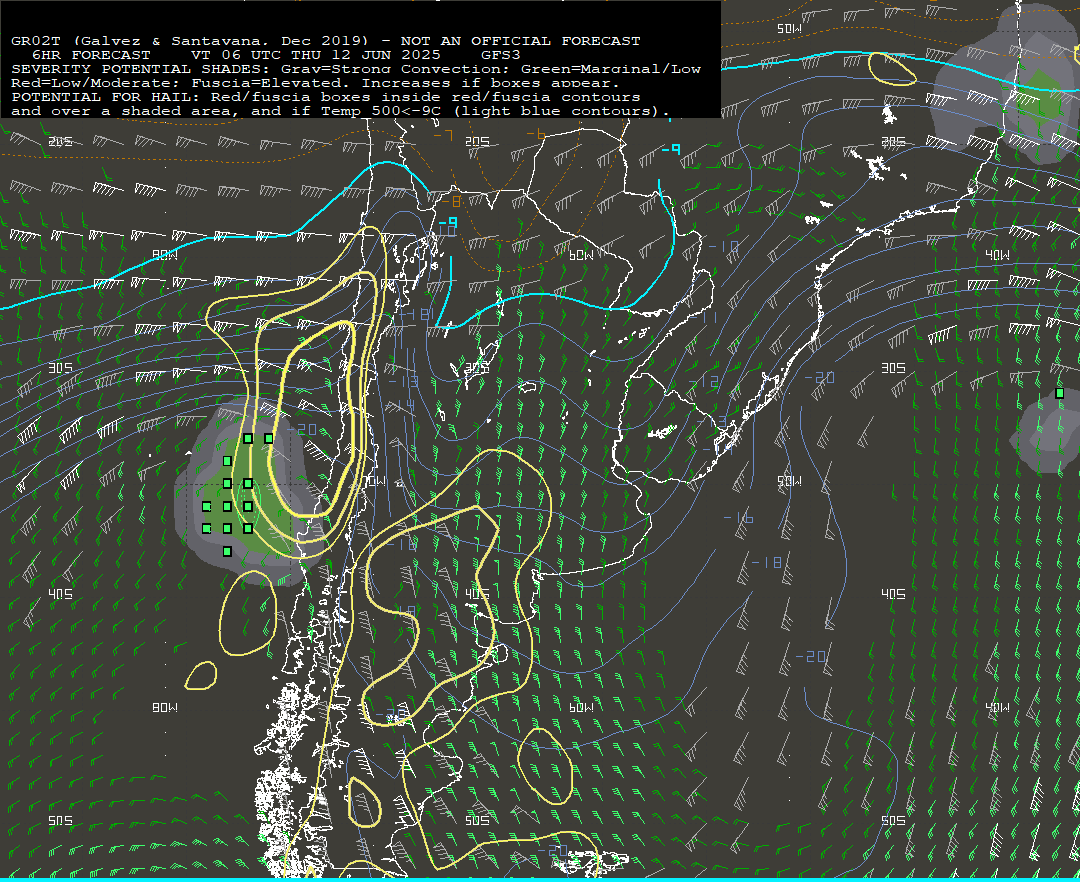Viewport: 1080px width, 882px height.
Task: Click the 'NOT AN OFFICIAL FORECAST' disclaimer text
Action: pyautogui.click(x=520, y=41)
